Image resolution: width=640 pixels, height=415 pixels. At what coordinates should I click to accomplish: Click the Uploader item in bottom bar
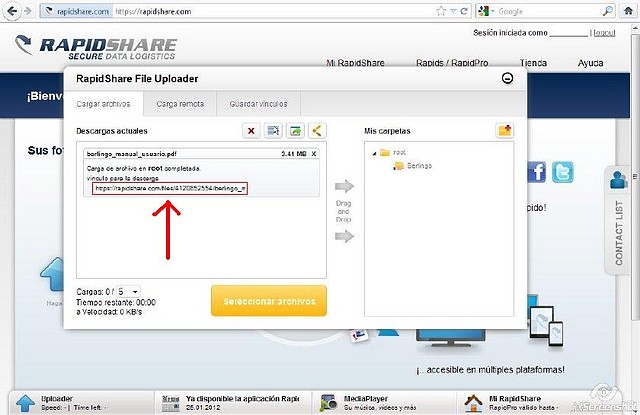tap(80, 403)
